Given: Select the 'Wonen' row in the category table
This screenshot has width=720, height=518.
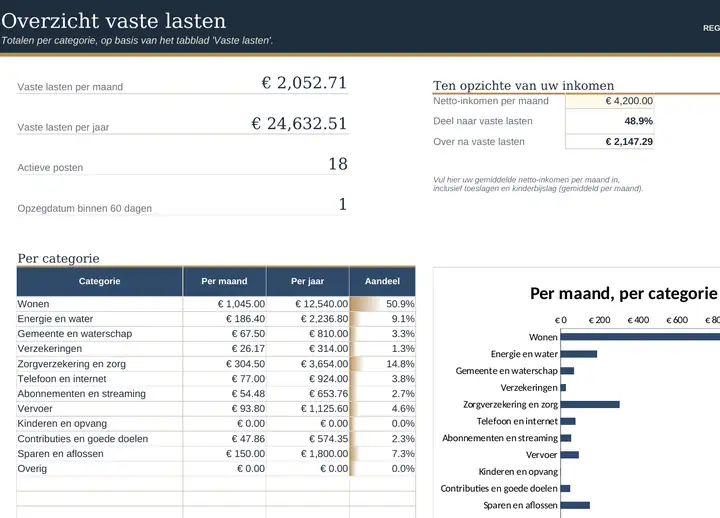Looking at the screenshot, I should (216, 304).
